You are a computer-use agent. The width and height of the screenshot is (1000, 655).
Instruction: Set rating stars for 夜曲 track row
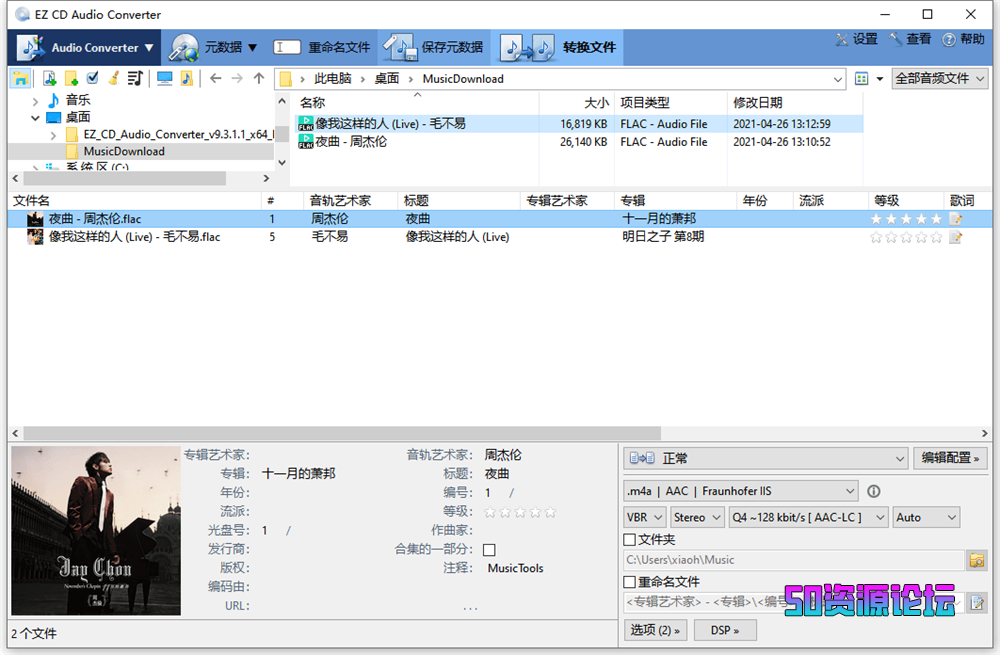(x=906, y=219)
